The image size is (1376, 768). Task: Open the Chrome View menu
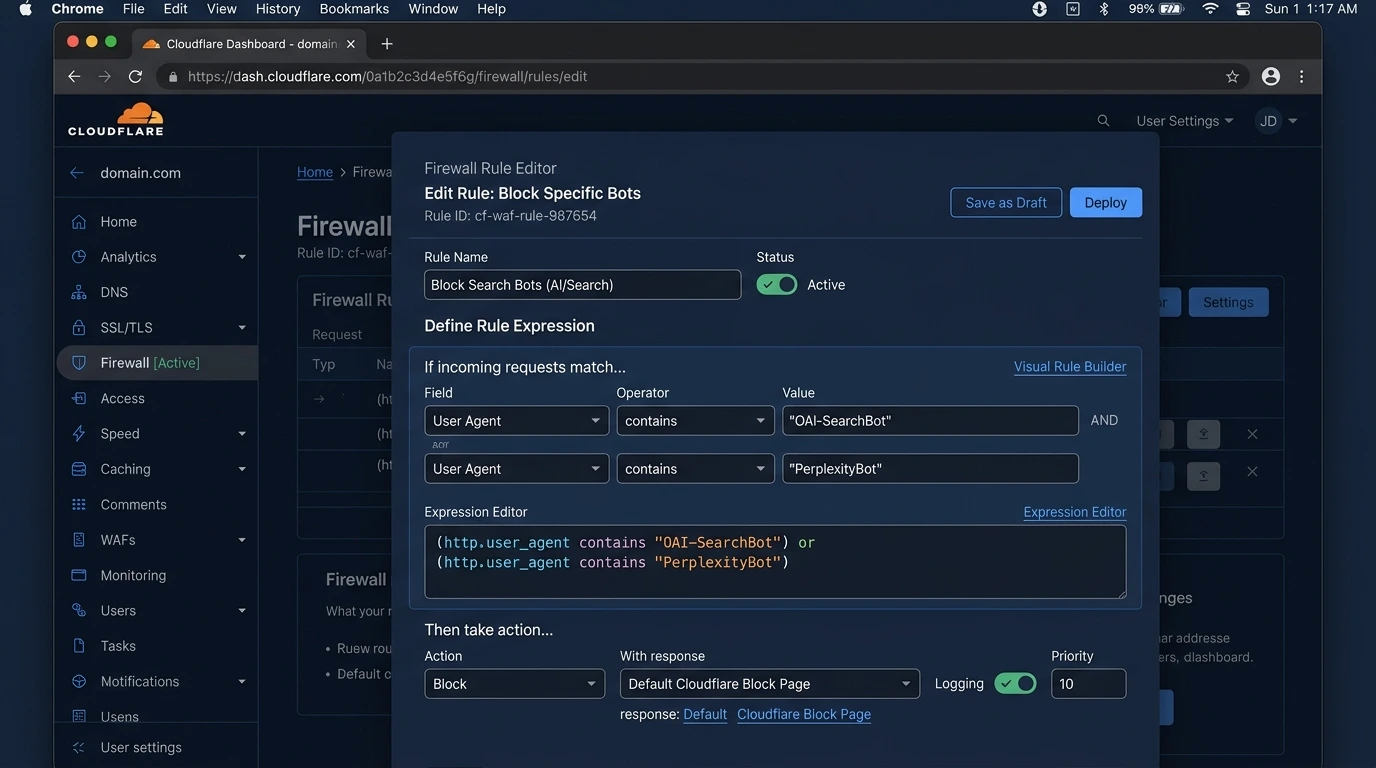point(221,9)
